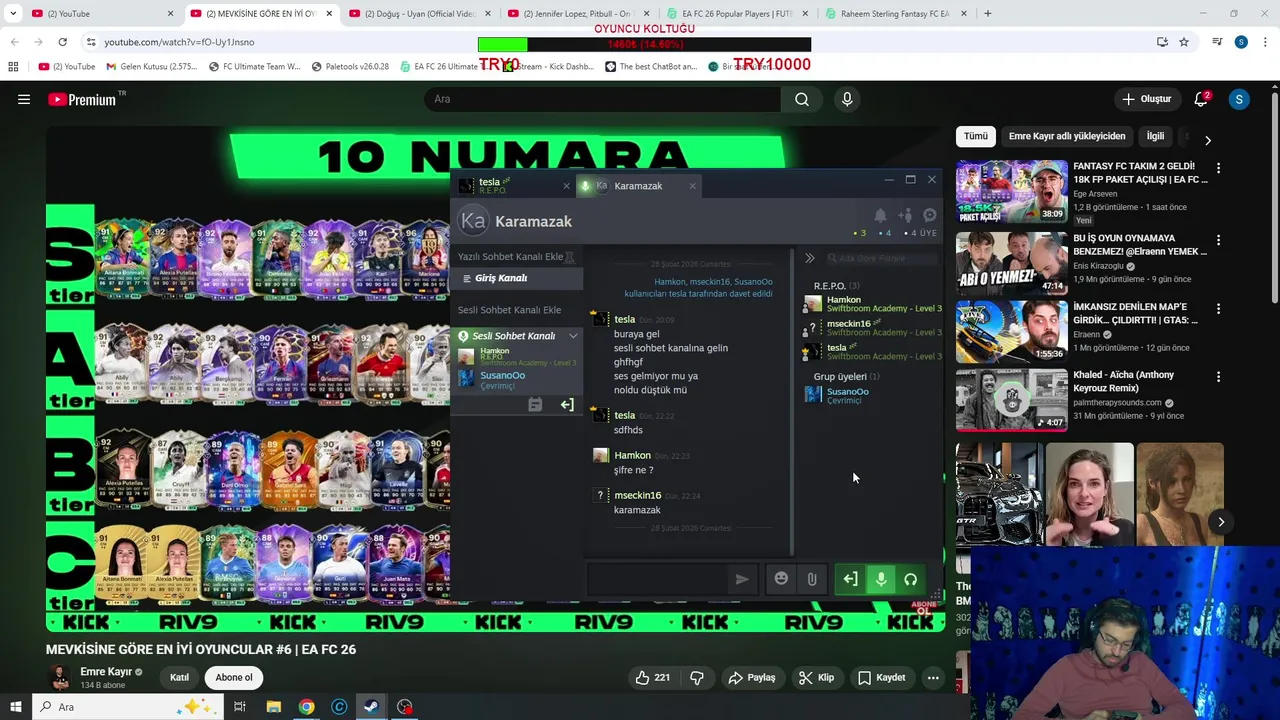Viewport: 1280px width, 720px height.
Task: Click Sesli Sohbet Kanalı Ekle
Action: click(509, 310)
